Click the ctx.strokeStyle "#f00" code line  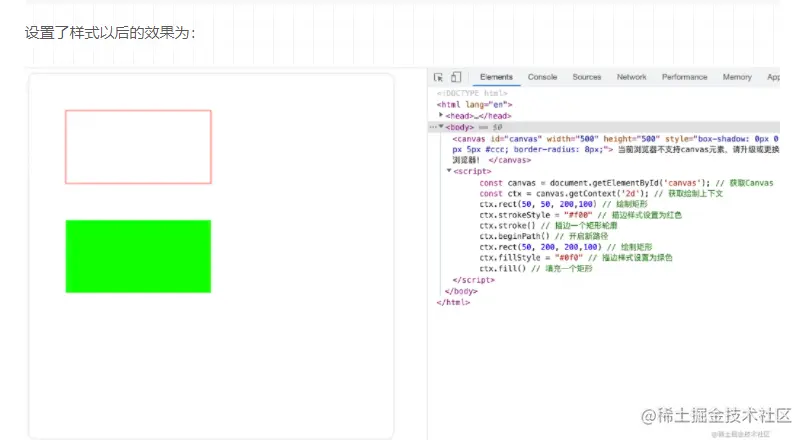tap(581, 215)
